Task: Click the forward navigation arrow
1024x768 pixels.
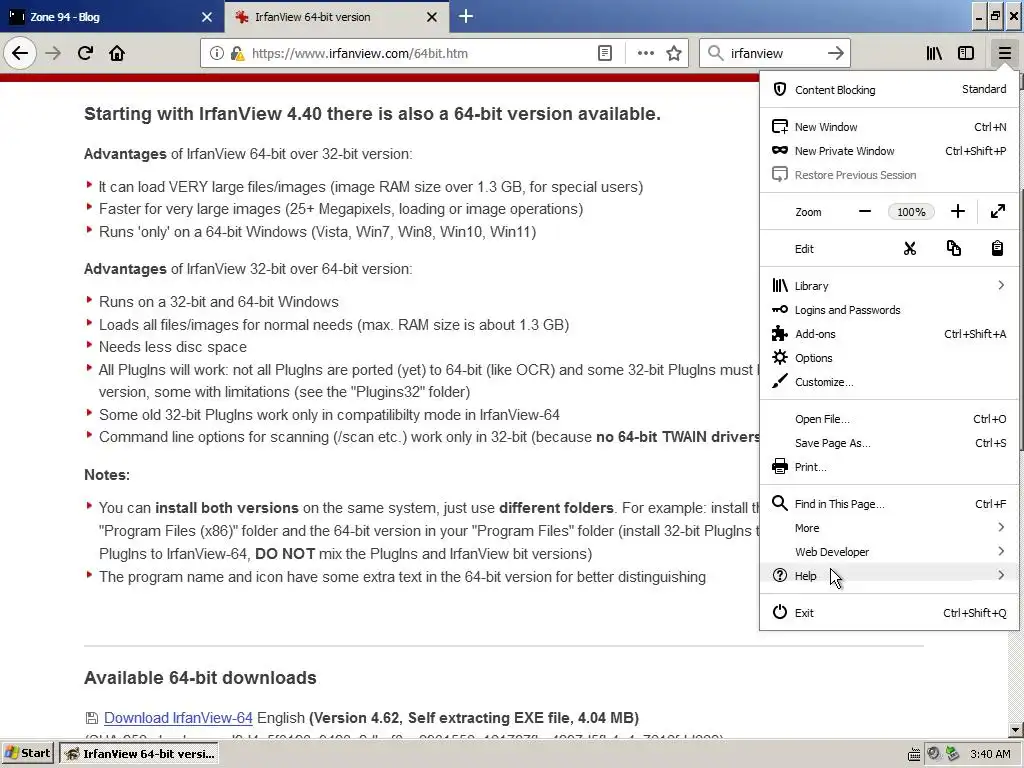Action: pyautogui.click(x=53, y=53)
